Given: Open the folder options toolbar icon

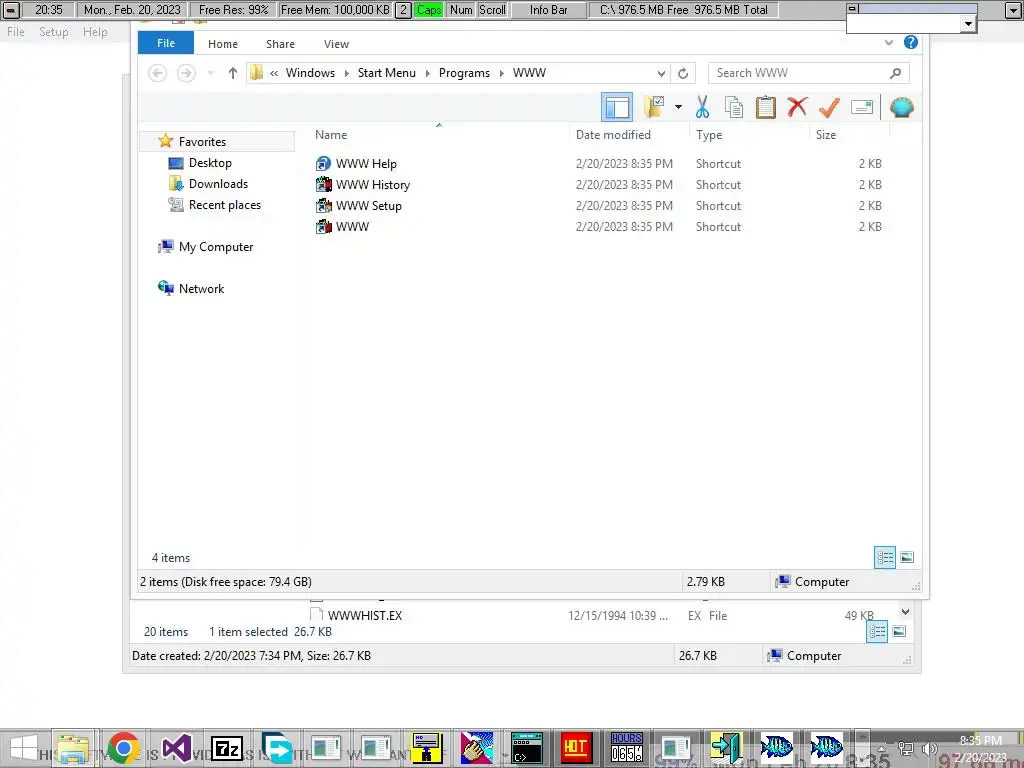Looking at the screenshot, I should (654, 107).
